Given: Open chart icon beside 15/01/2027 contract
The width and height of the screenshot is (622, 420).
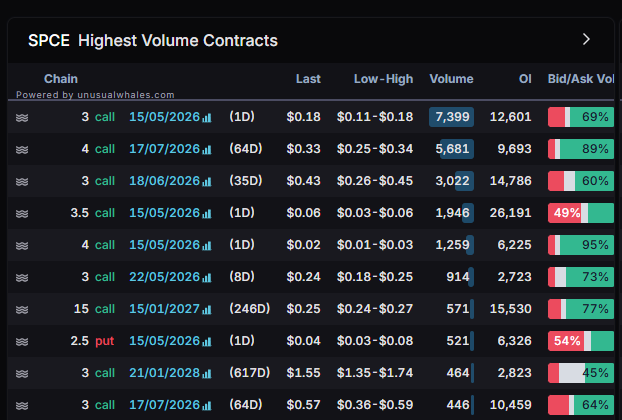Looking at the screenshot, I should (207, 310).
